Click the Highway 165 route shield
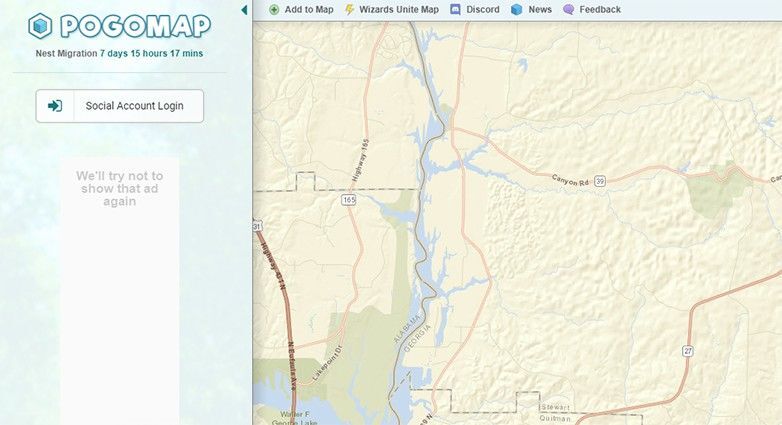This screenshot has width=782, height=425. tap(349, 200)
